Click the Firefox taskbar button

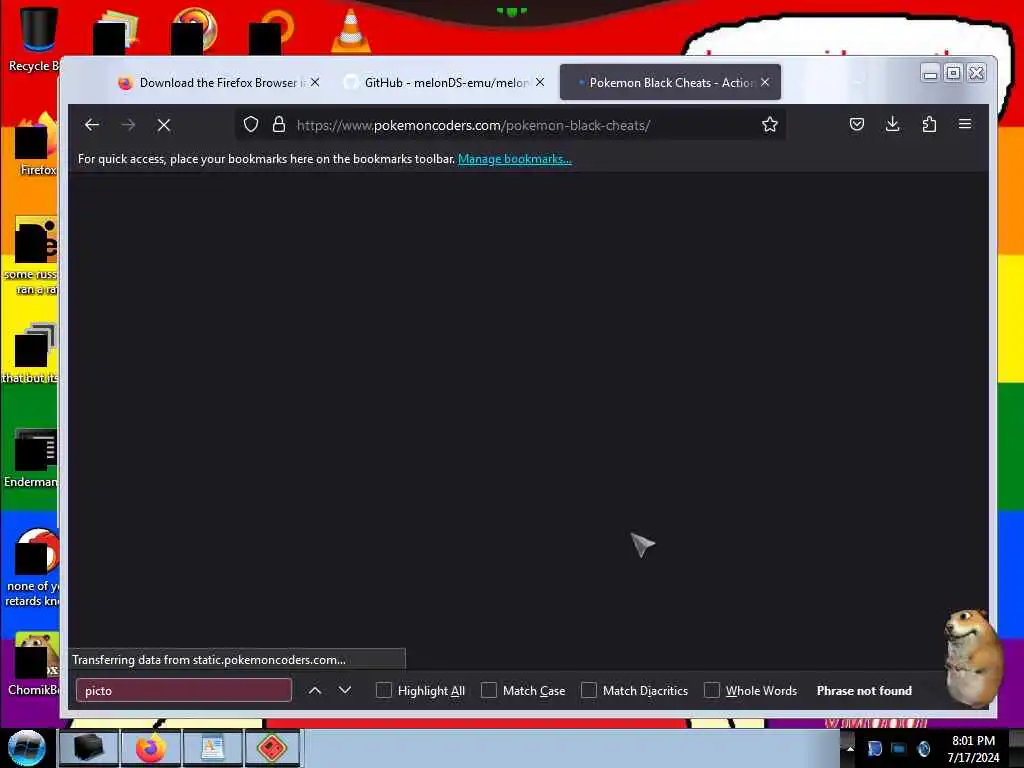tap(150, 748)
